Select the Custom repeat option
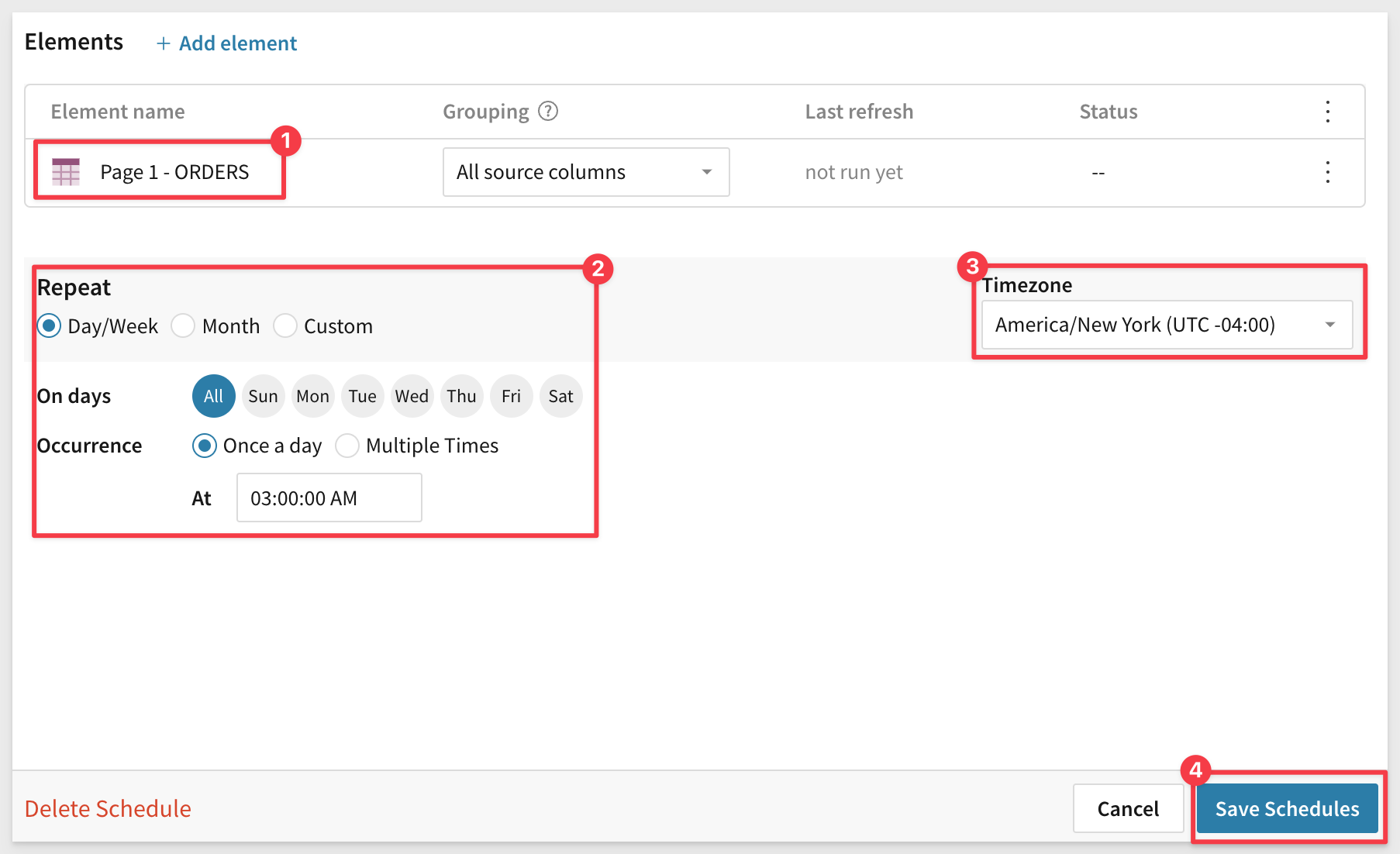 click(285, 325)
